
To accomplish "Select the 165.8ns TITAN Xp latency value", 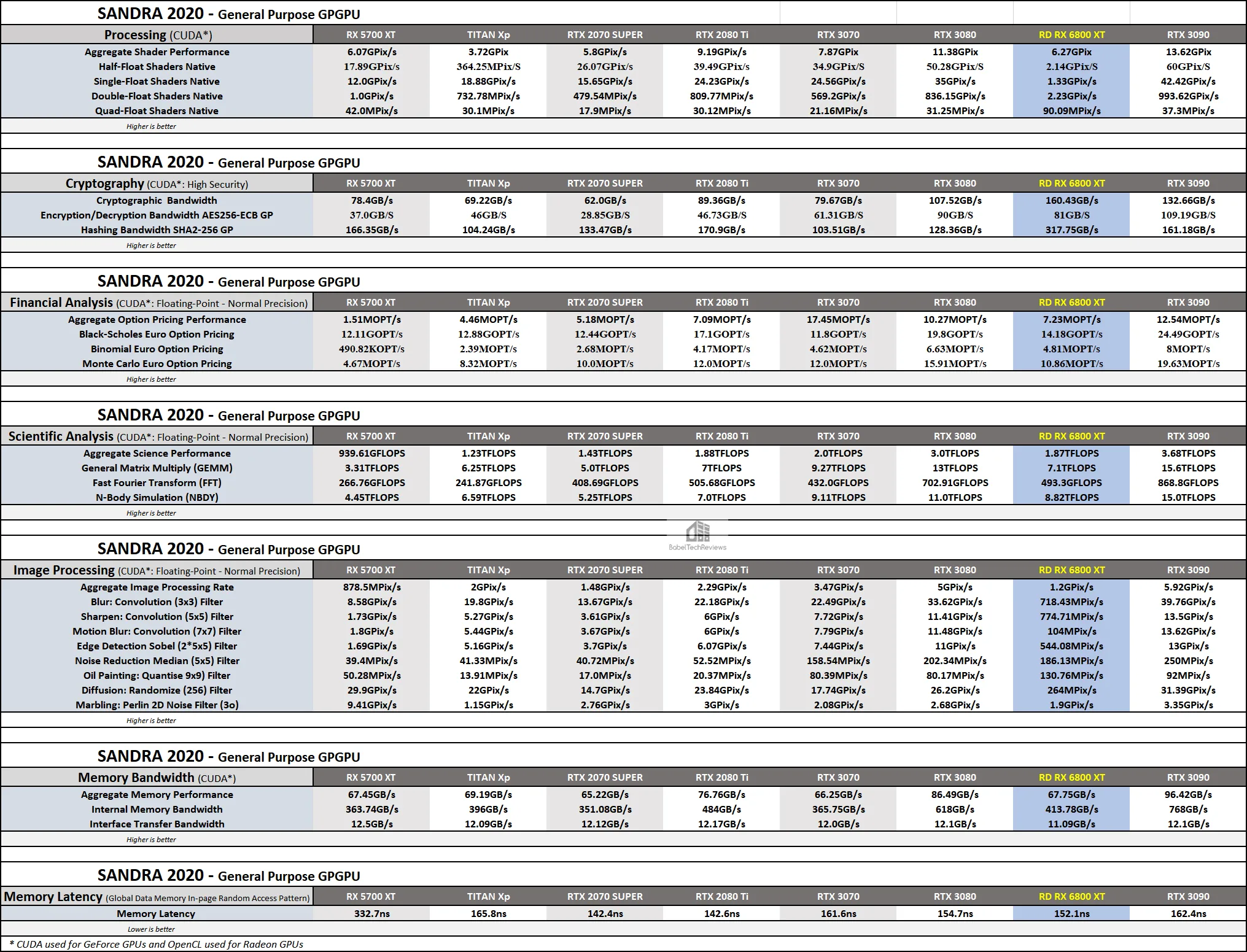I will [x=488, y=914].
